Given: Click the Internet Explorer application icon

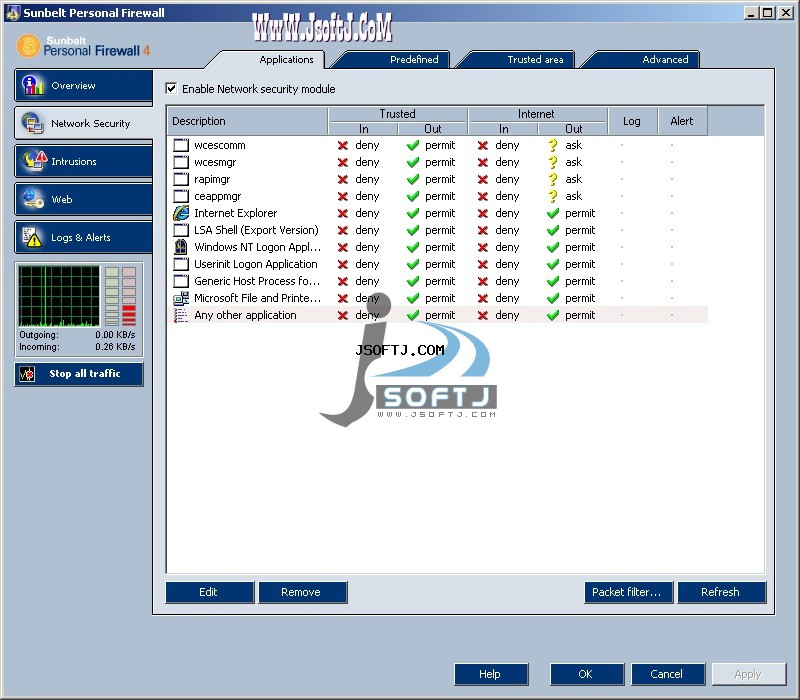Looking at the screenshot, I should tap(181, 213).
